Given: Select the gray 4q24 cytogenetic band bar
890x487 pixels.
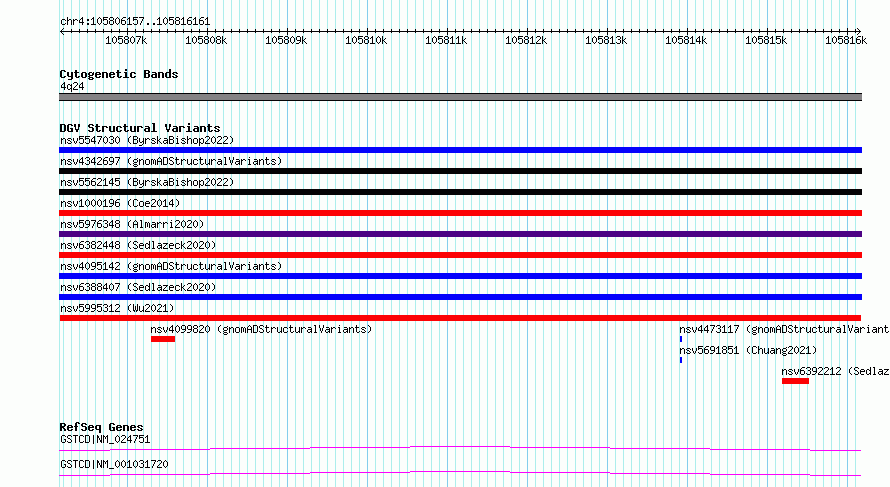Looking at the screenshot, I should pyautogui.click(x=460, y=97).
